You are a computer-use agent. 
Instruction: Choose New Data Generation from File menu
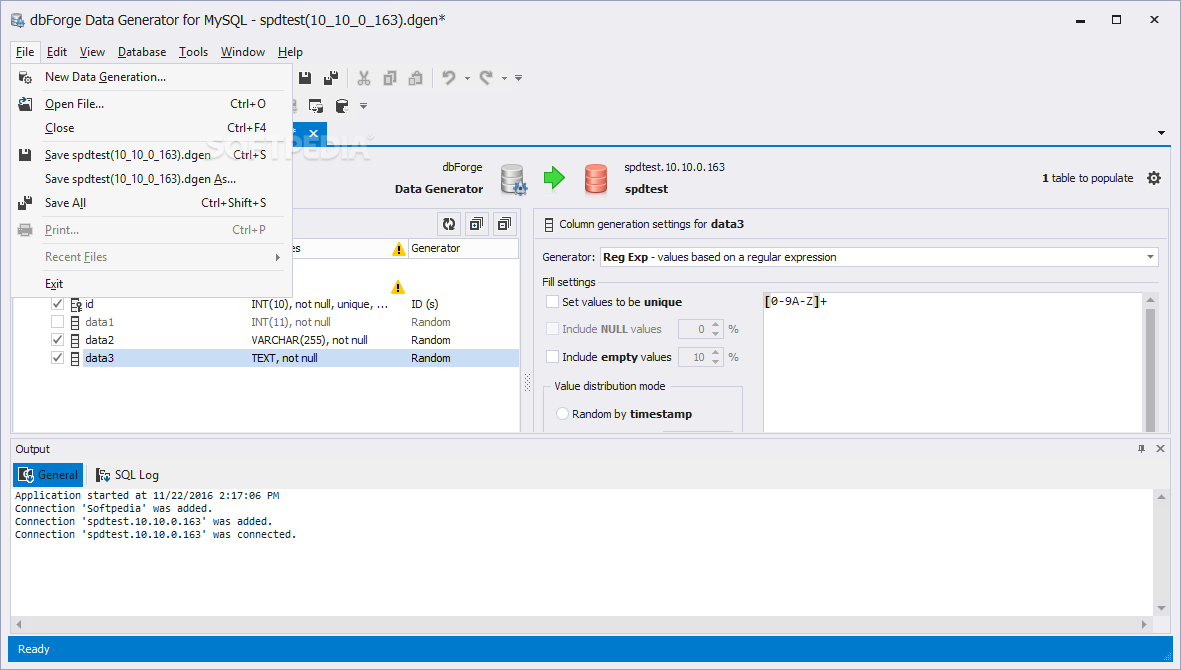click(x=152, y=77)
